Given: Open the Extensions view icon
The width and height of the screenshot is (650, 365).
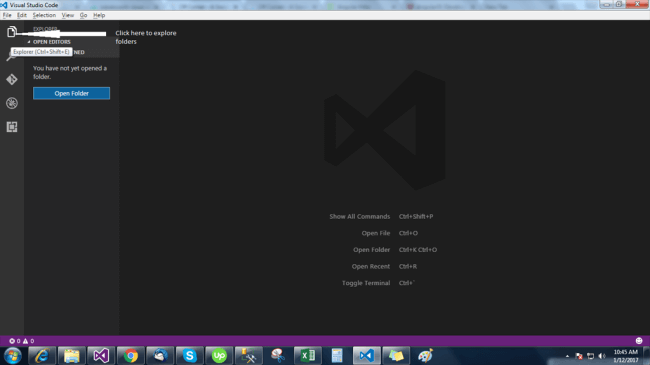Looking at the screenshot, I should (12, 127).
